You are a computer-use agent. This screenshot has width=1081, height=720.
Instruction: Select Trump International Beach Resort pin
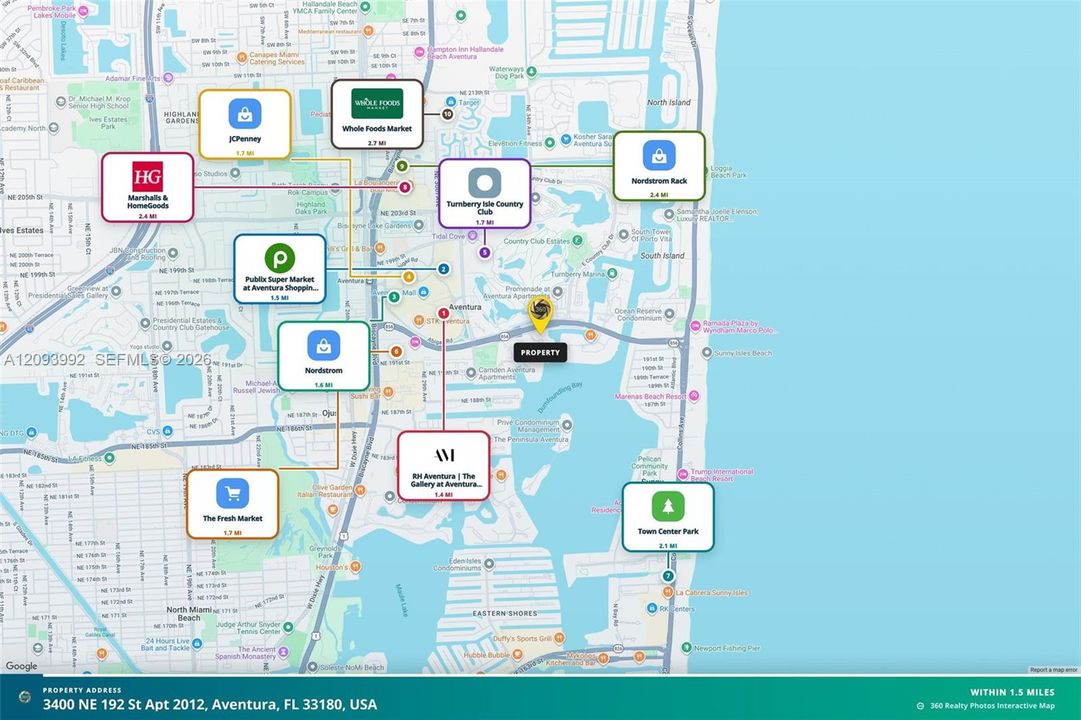tap(683, 474)
